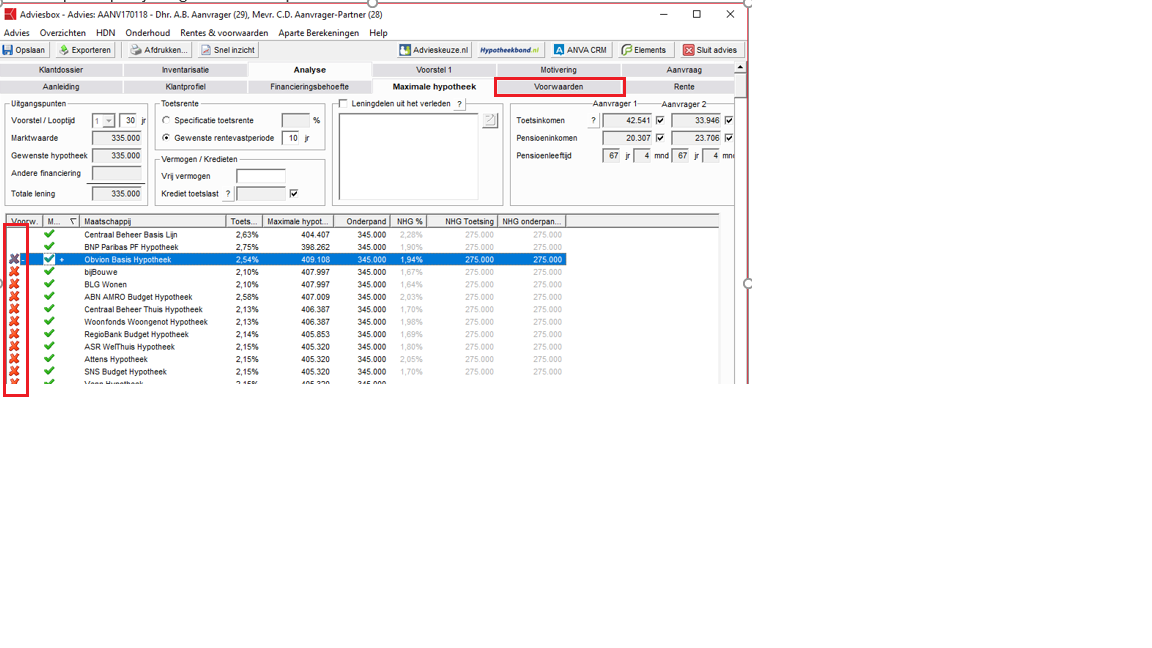Open the Financieringsbehoefte tab
The width and height of the screenshot is (1152, 648).
[309, 87]
